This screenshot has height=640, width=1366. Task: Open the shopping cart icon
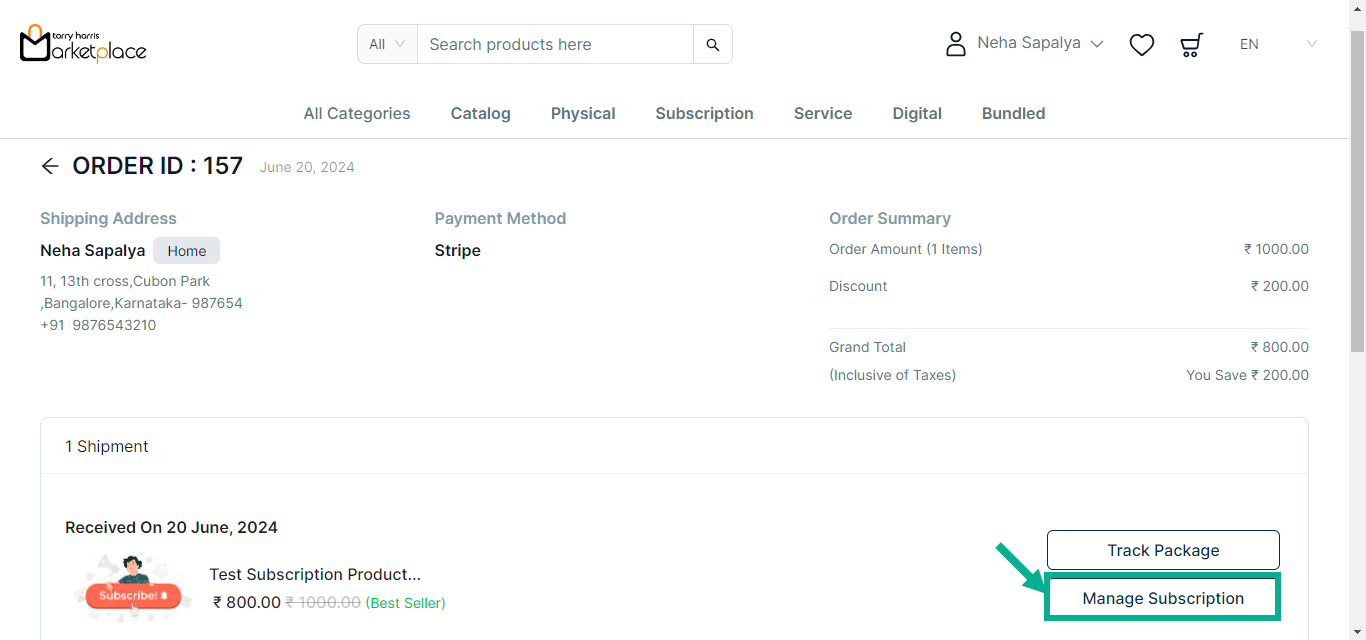point(1191,44)
